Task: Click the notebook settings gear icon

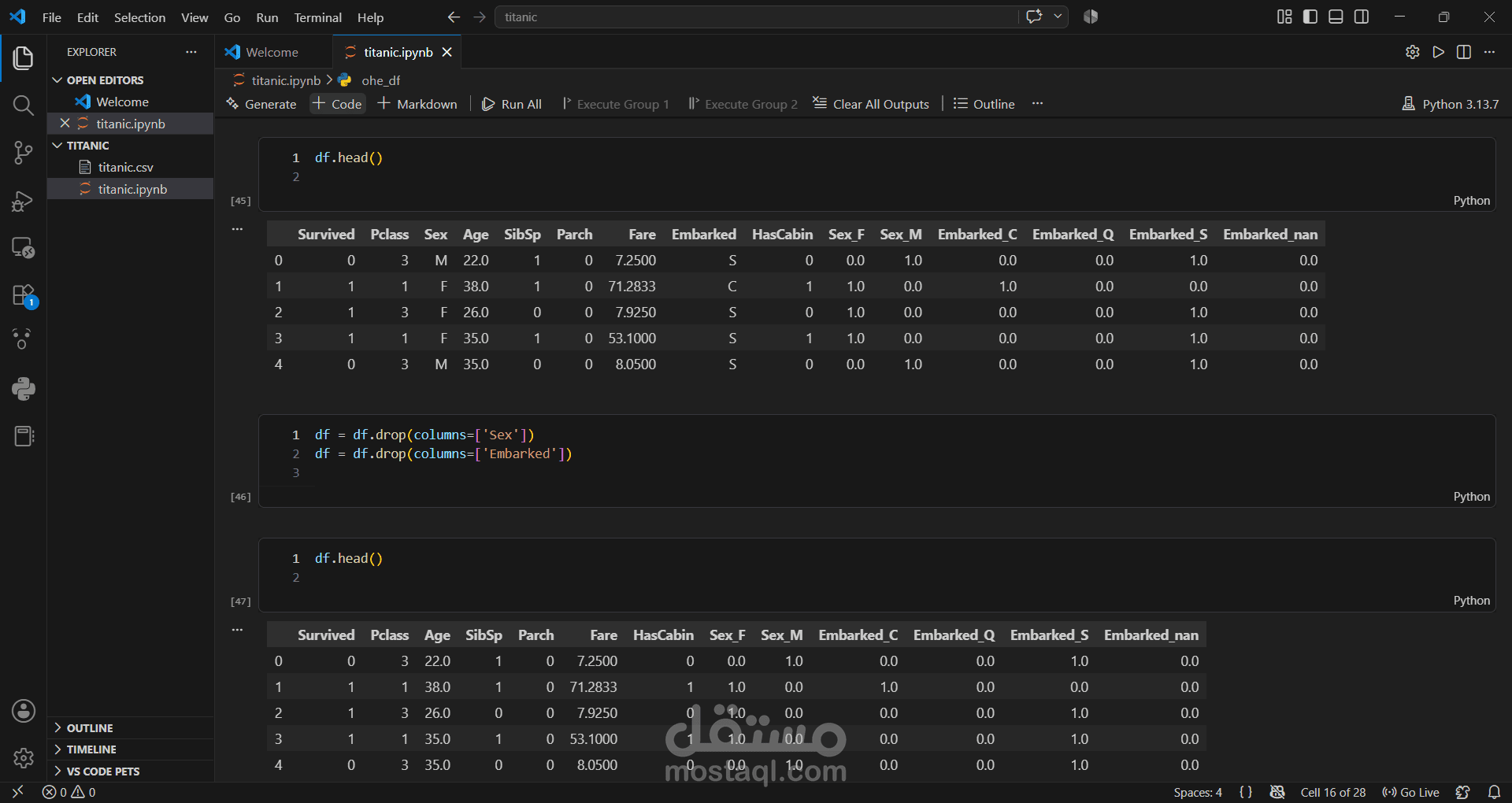Action: (x=1413, y=52)
